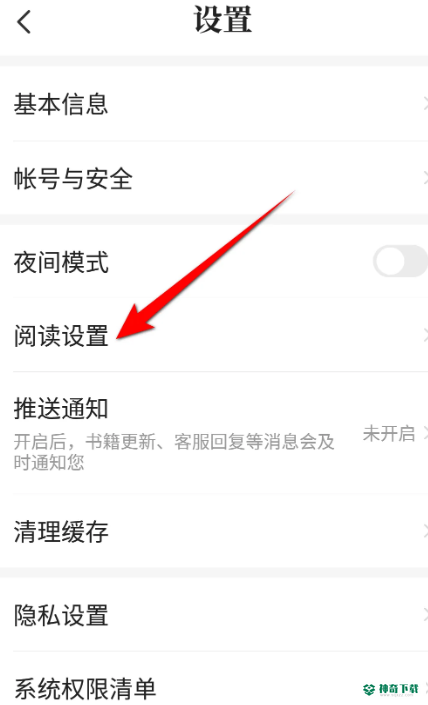
Task: Click the 设置 page title
Action: click(x=223, y=20)
